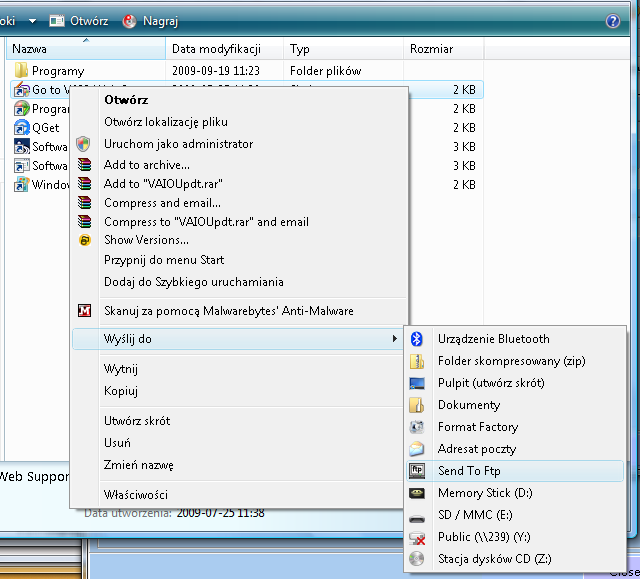
Task: Select Wytnij from the context menu
Action: click(239, 369)
